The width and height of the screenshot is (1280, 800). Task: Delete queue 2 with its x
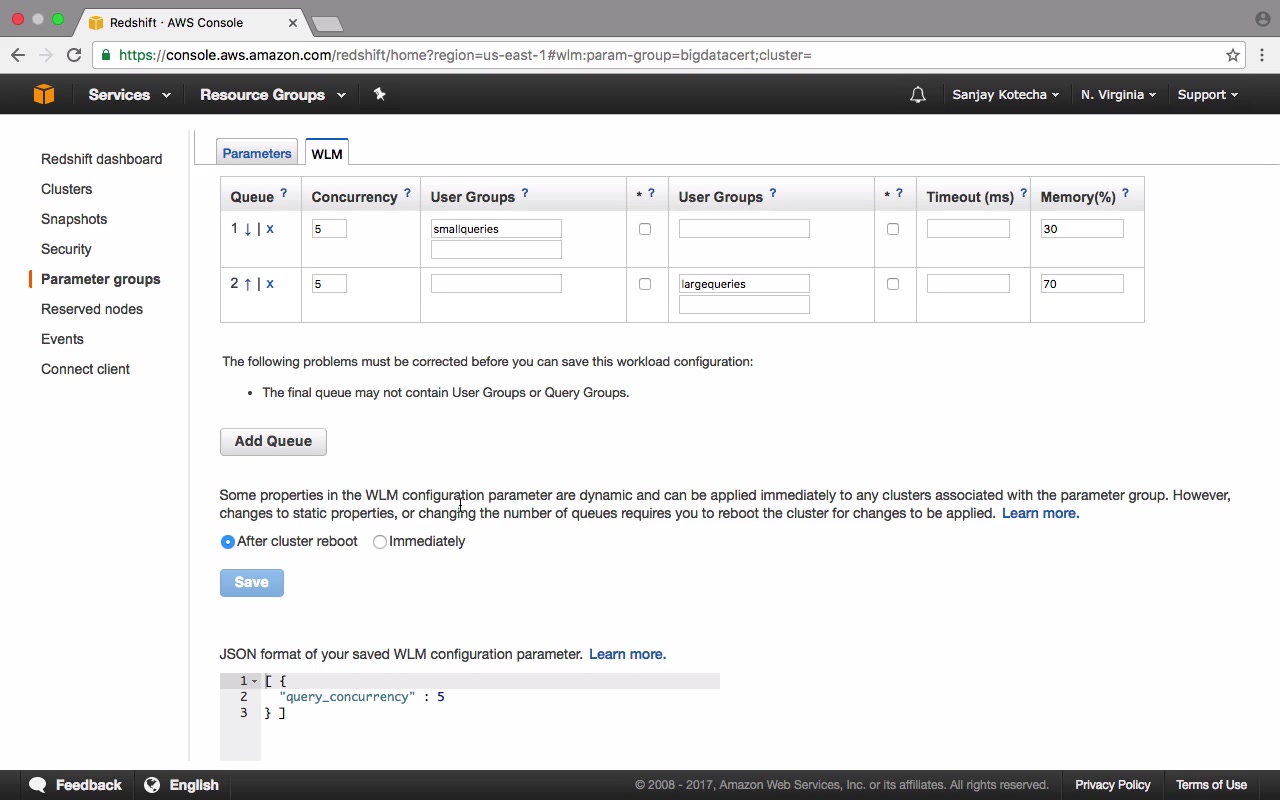point(270,284)
